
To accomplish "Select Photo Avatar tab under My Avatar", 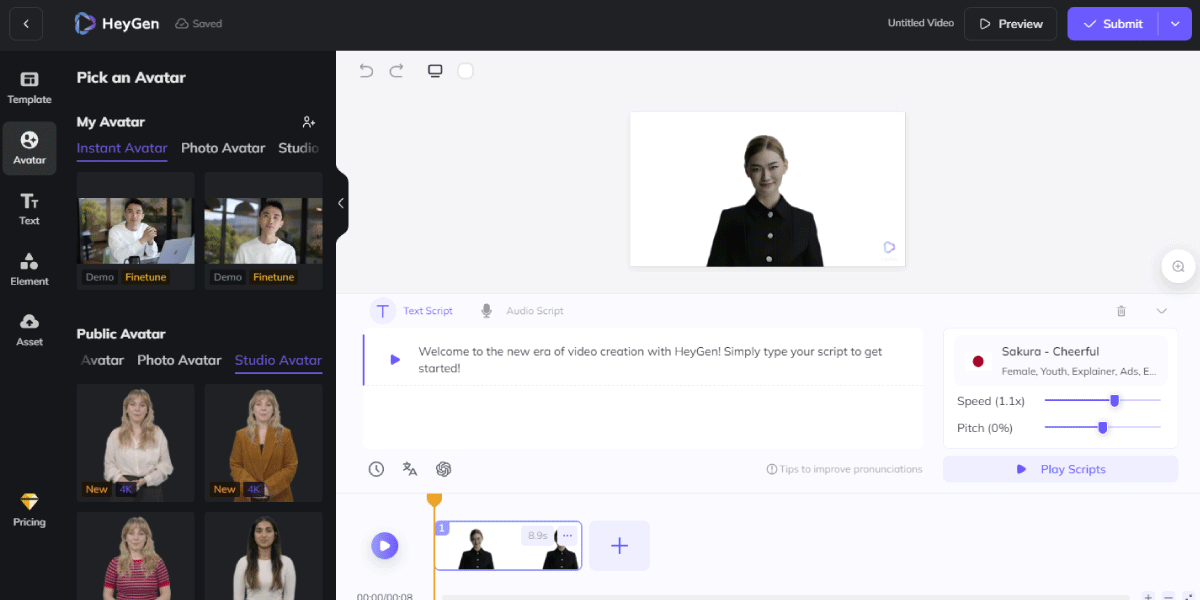I will coord(223,148).
